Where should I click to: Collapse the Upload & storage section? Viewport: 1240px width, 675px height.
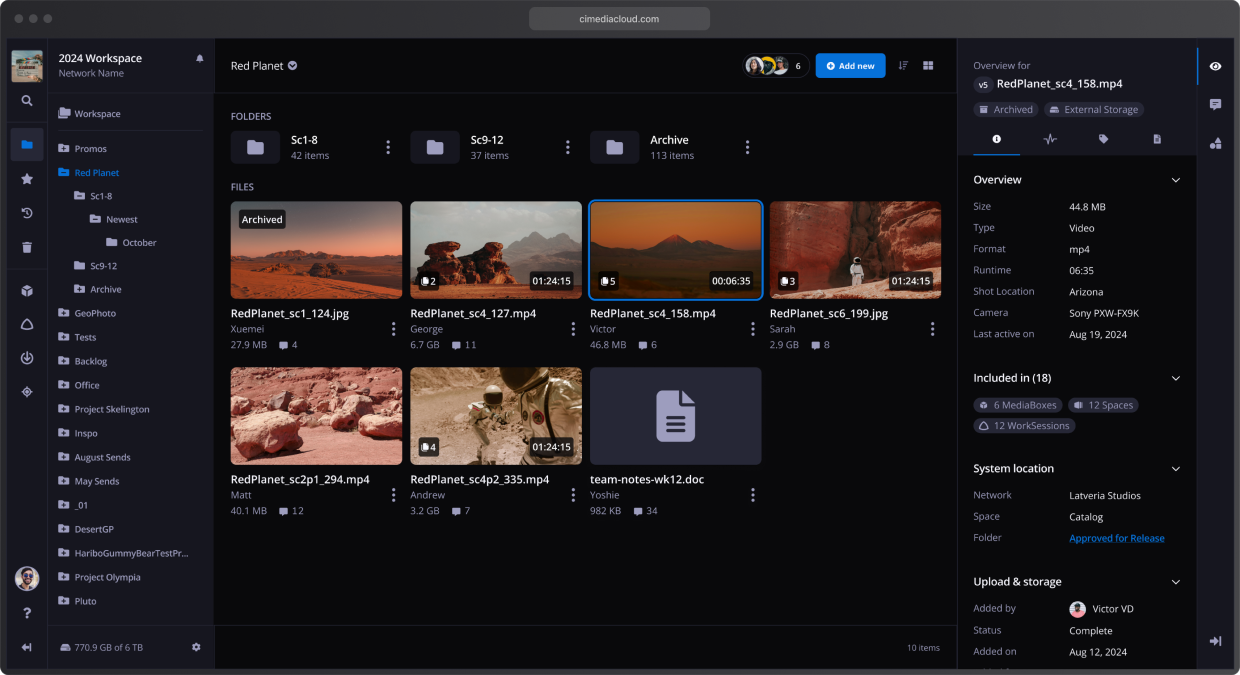[x=1176, y=582]
